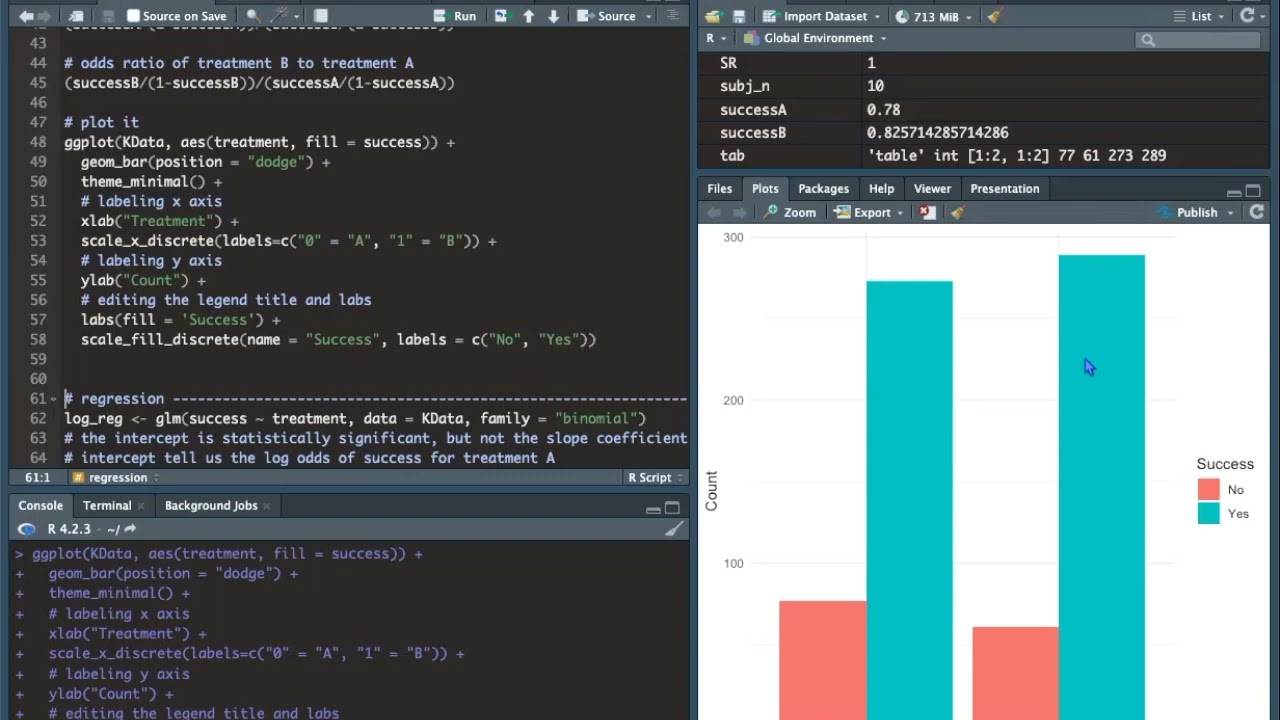The width and height of the screenshot is (1280, 720).
Task: Load workspace folder icon in Environment
Action: 712,16
